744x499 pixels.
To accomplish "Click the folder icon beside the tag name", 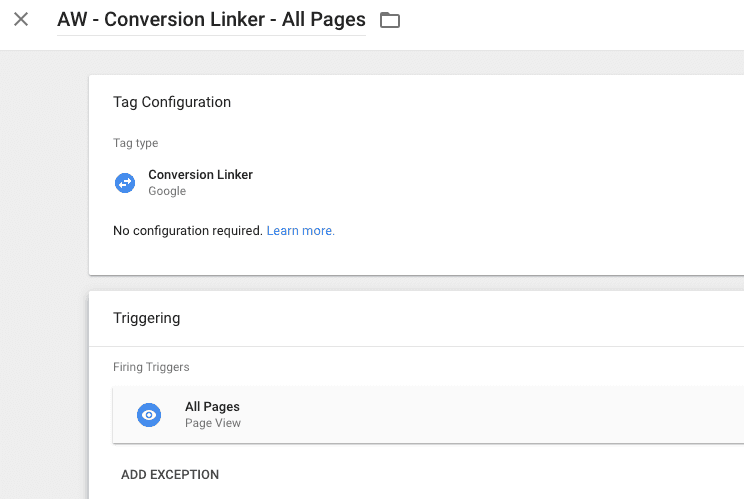I will point(390,20).
